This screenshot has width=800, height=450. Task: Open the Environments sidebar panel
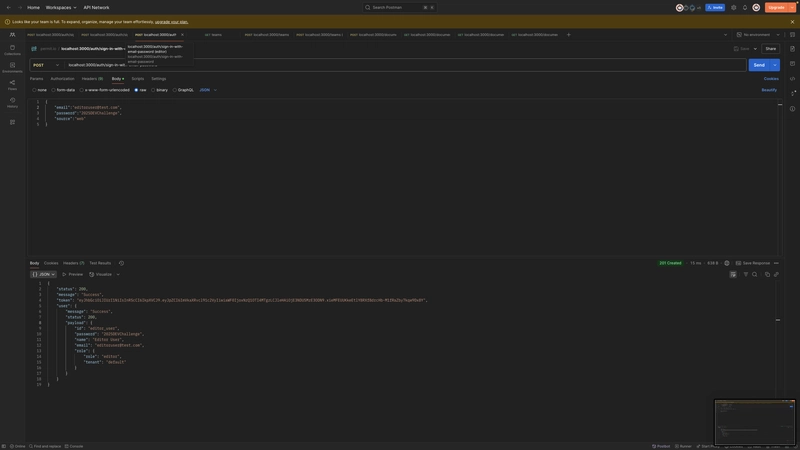12,67
